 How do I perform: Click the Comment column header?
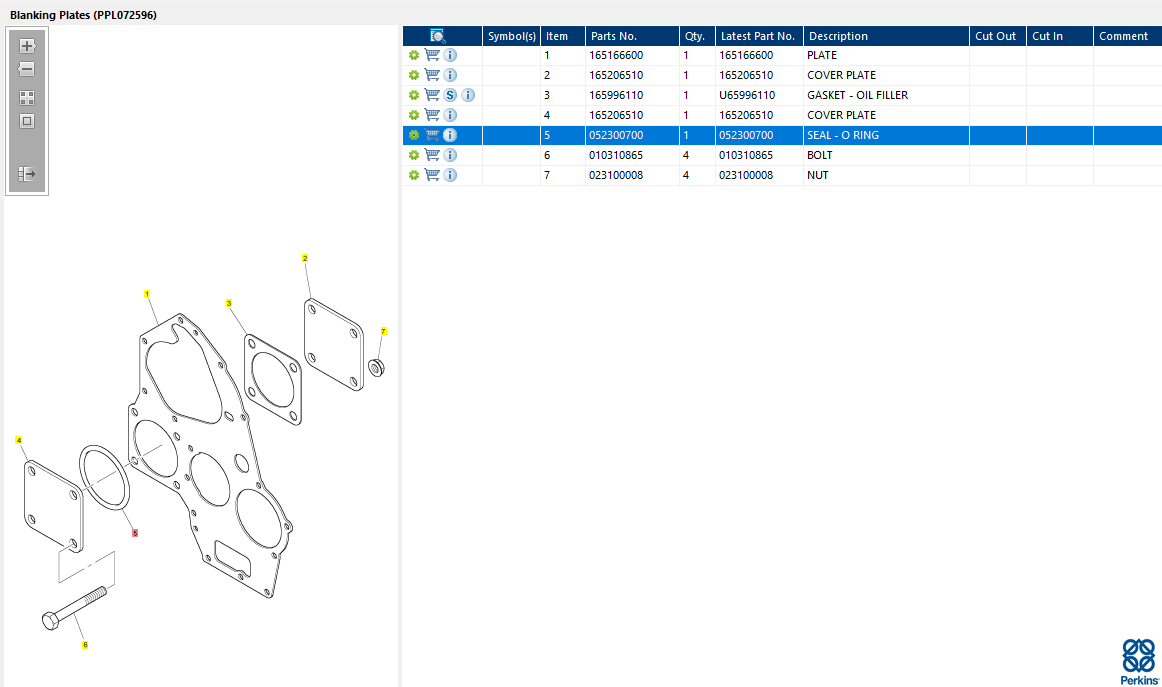[1127, 36]
